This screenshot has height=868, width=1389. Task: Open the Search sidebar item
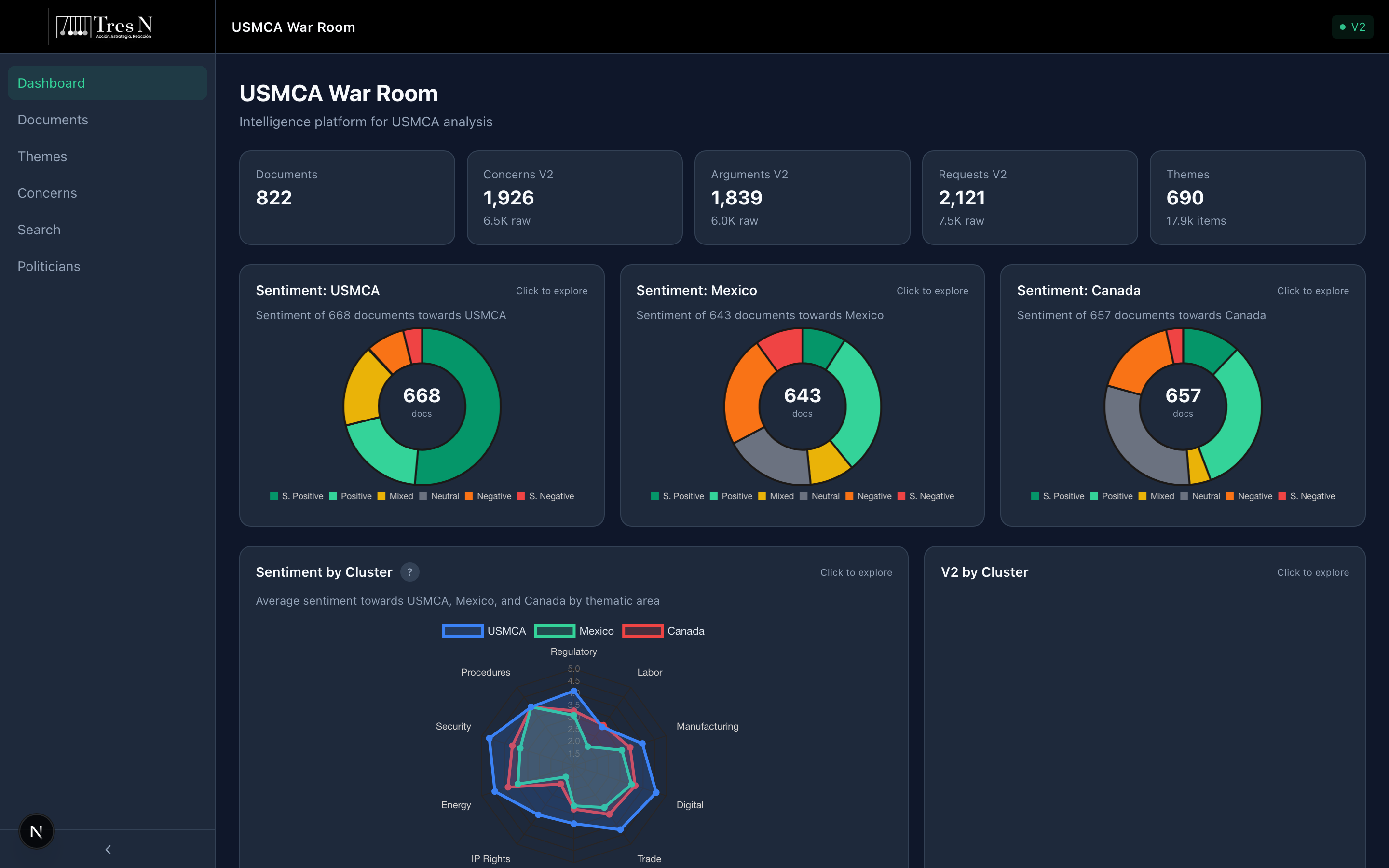pyautogui.click(x=39, y=230)
